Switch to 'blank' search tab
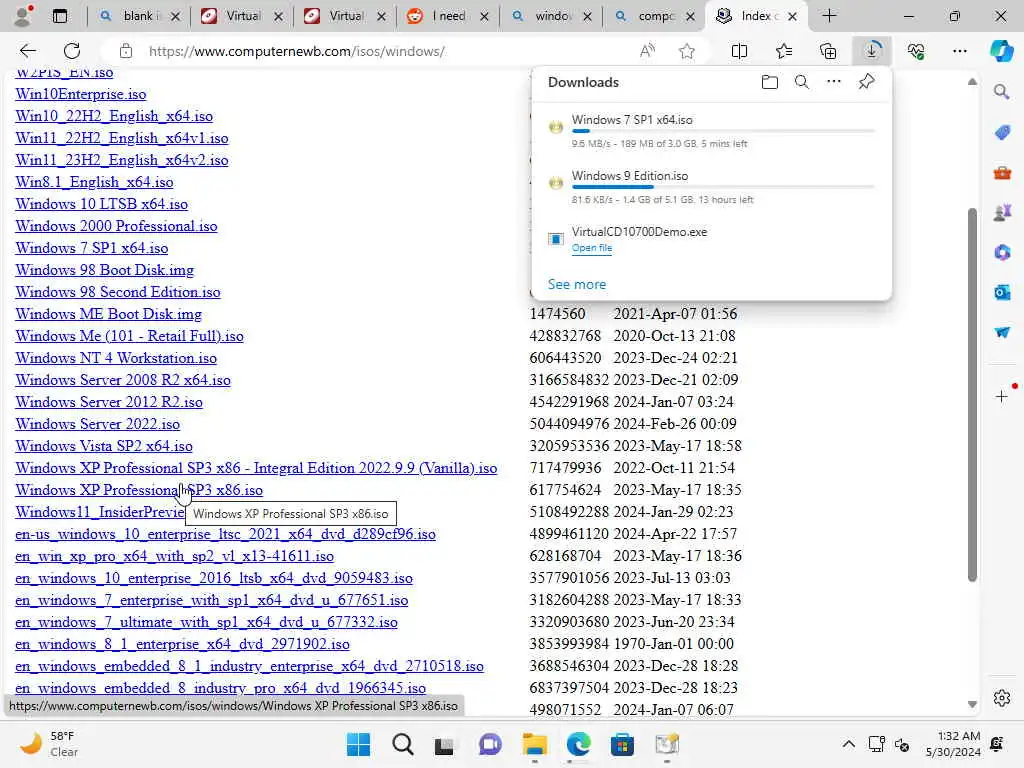This screenshot has height=768, width=1024. (139, 16)
